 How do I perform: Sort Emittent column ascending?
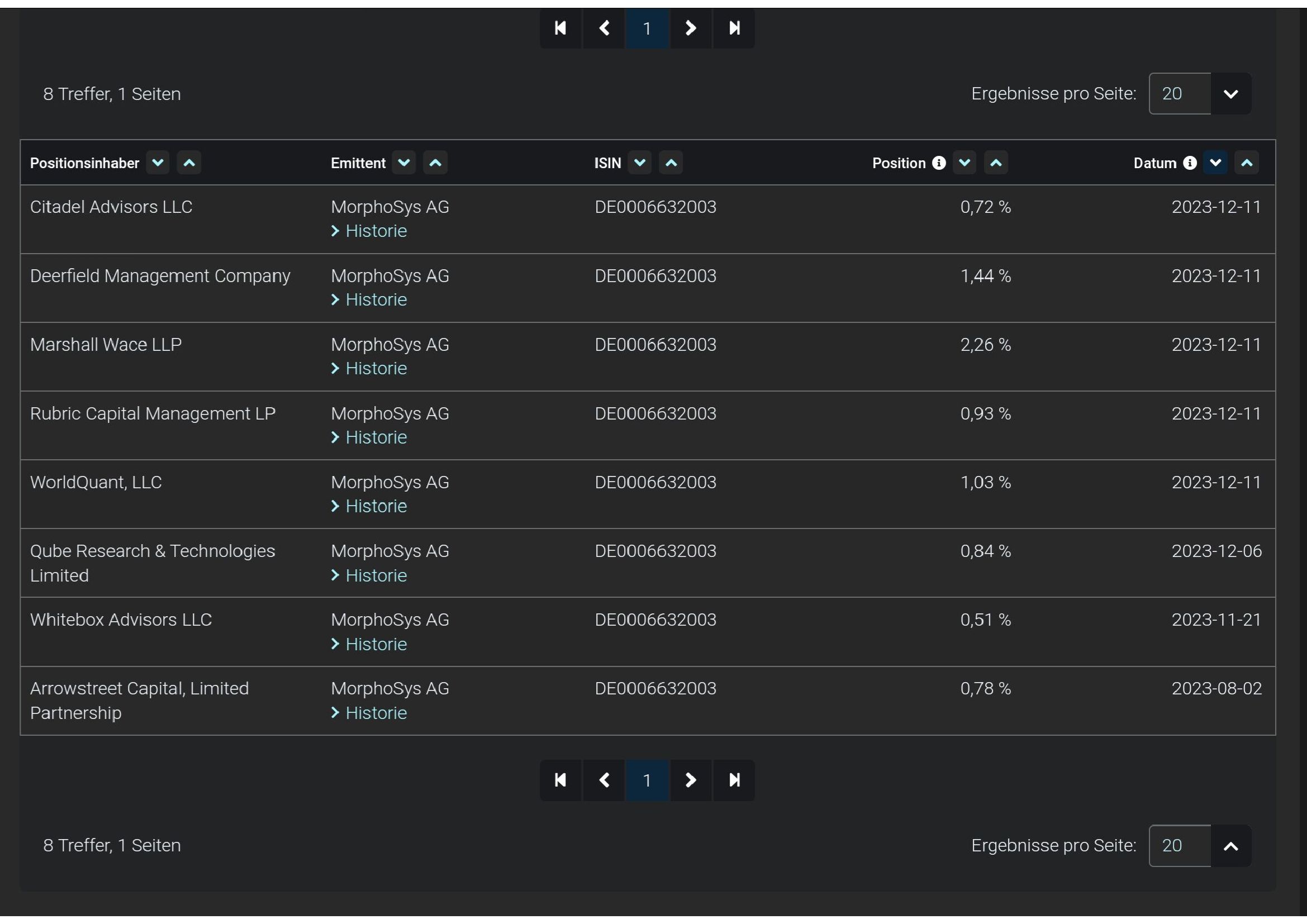click(435, 163)
